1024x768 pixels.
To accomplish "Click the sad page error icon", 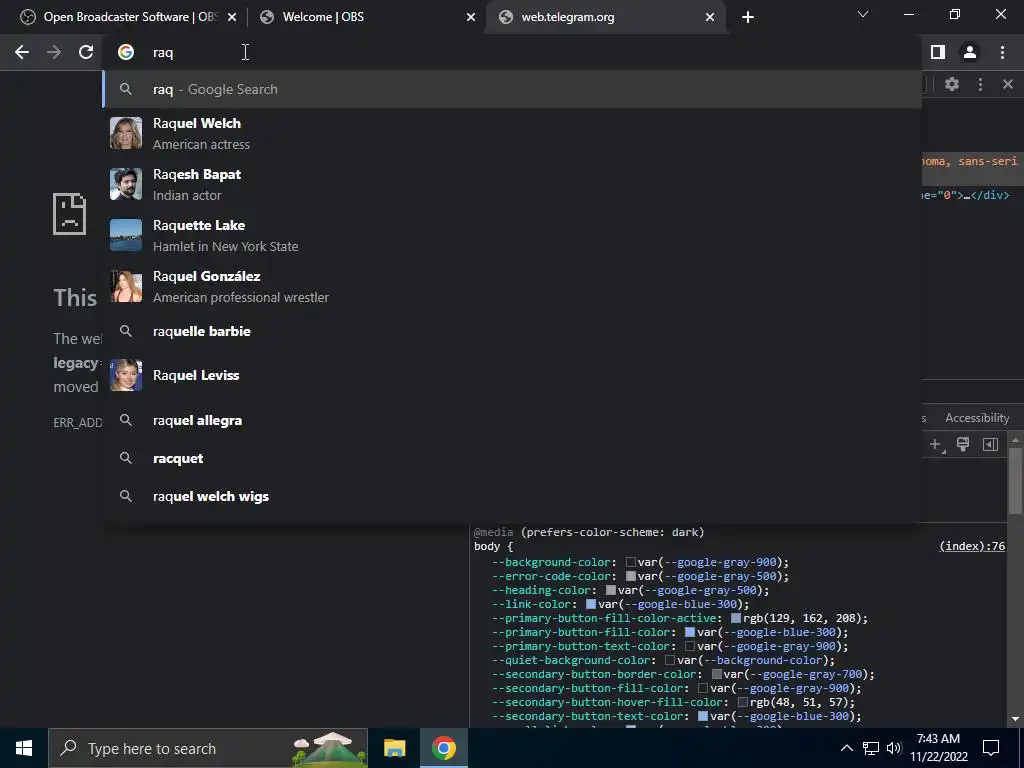I will pos(69,214).
